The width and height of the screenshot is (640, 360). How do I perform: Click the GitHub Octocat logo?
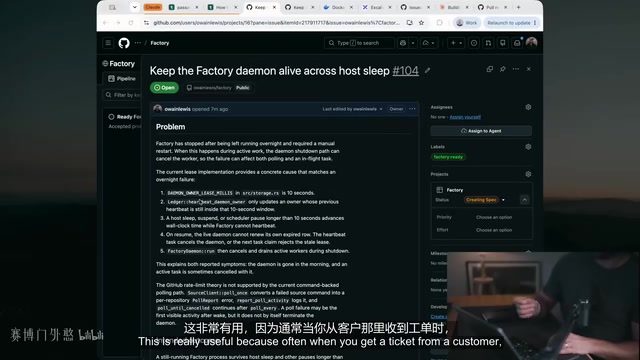[x=124, y=43]
